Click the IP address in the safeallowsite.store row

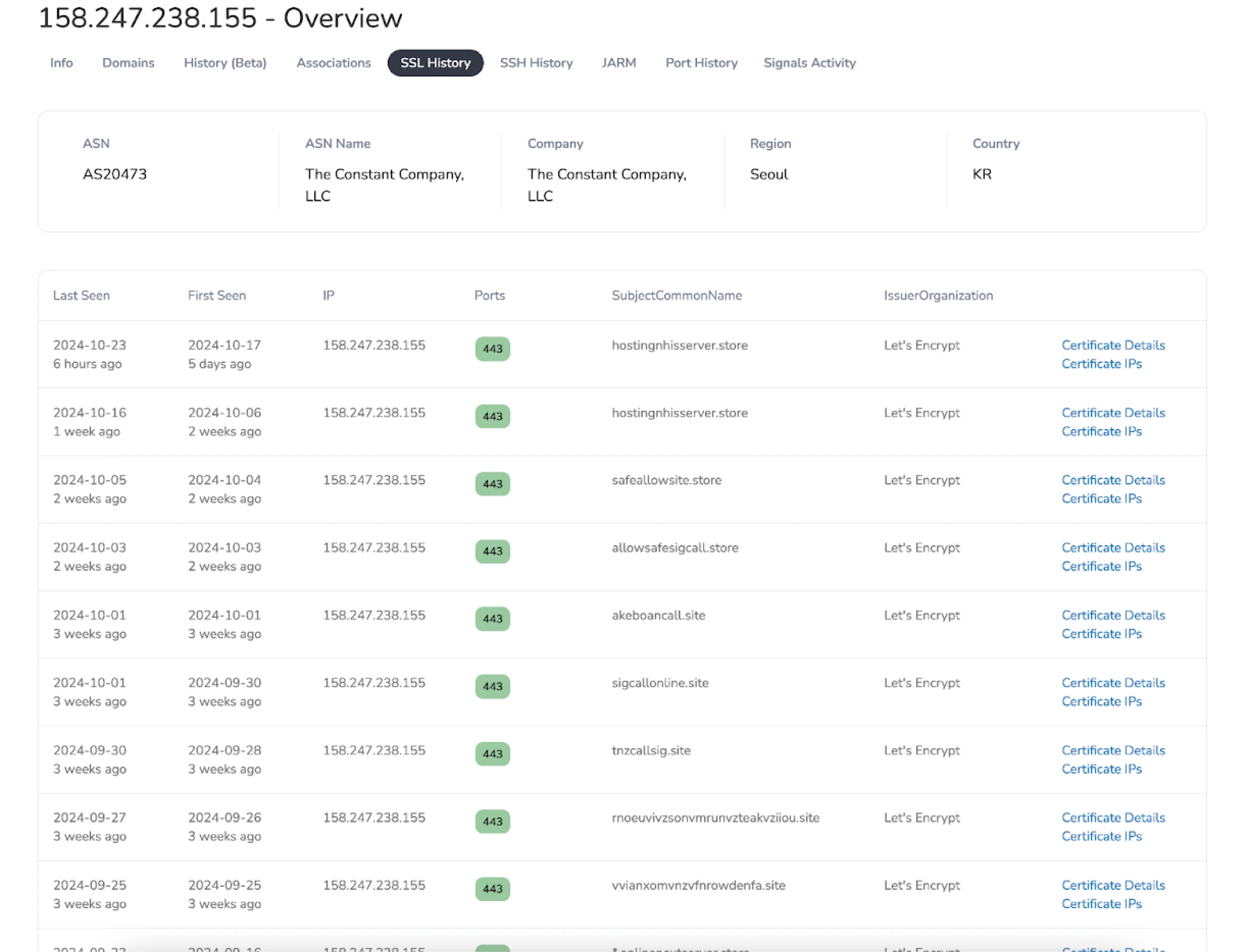(374, 480)
